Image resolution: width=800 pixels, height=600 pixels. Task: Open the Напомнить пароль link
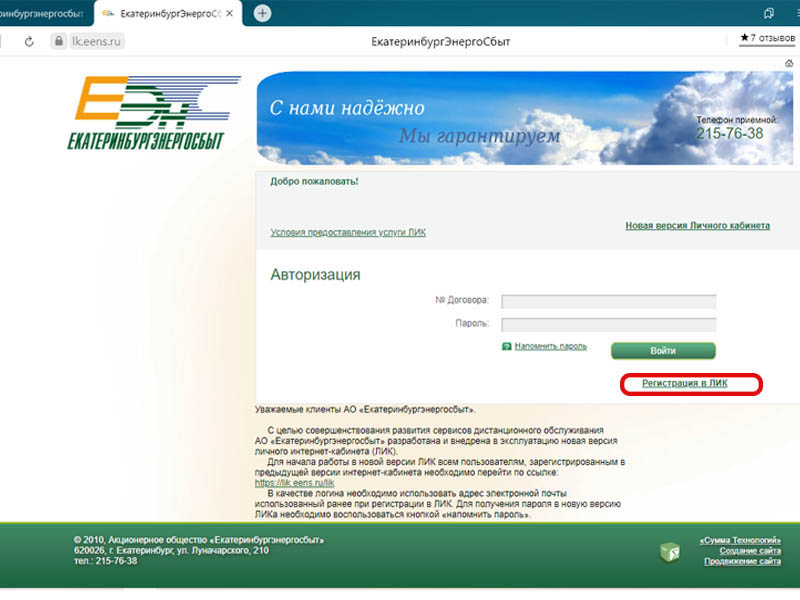[x=551, y=346]
